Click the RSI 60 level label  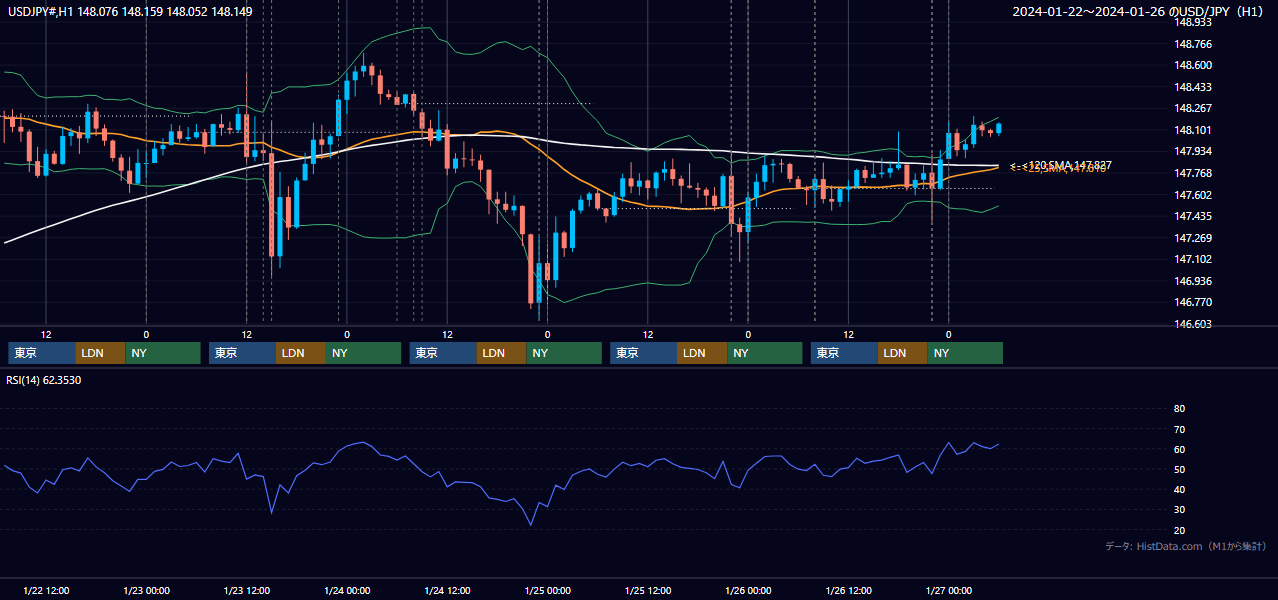(1179, 449)
